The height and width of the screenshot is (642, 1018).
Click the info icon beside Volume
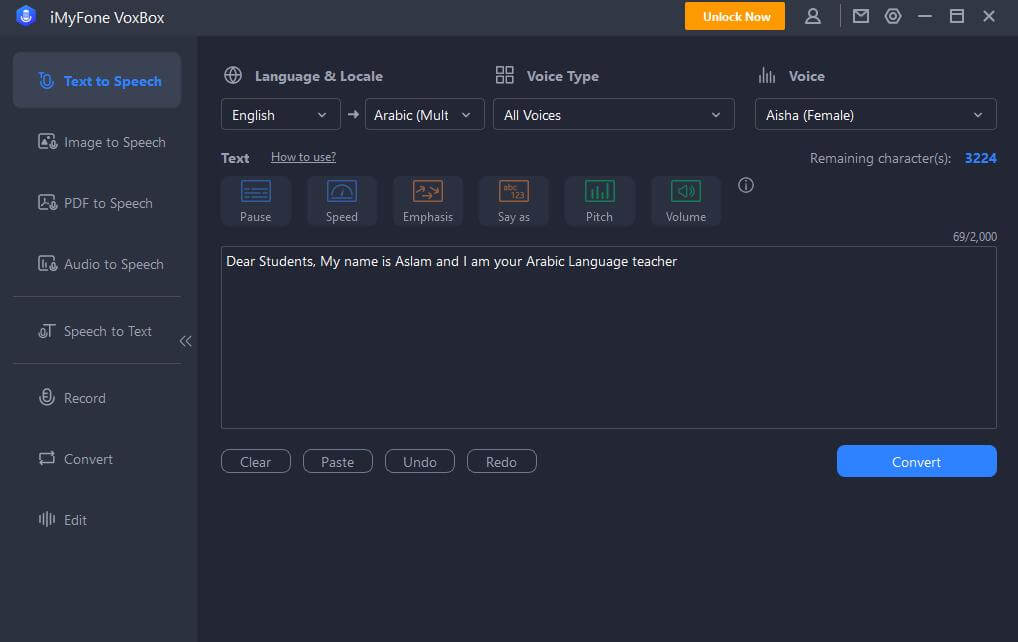[x=746, y=186]
